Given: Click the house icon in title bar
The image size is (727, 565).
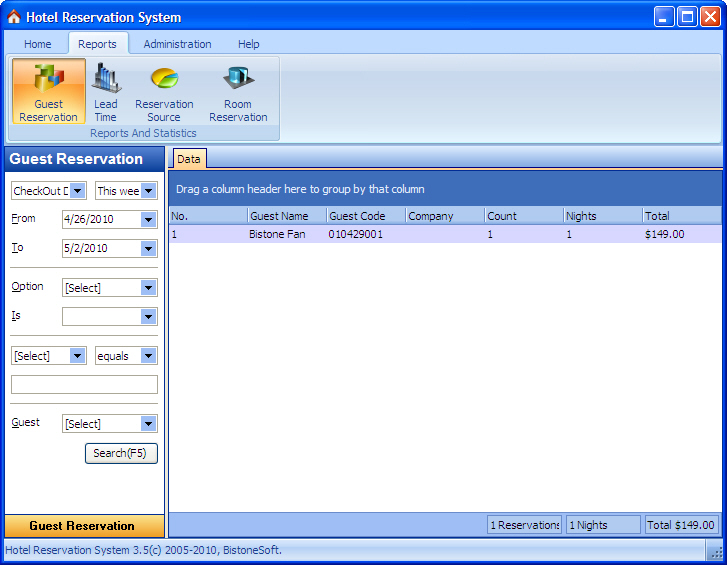Looking at the screenshot, I should (x=14, y=17).
